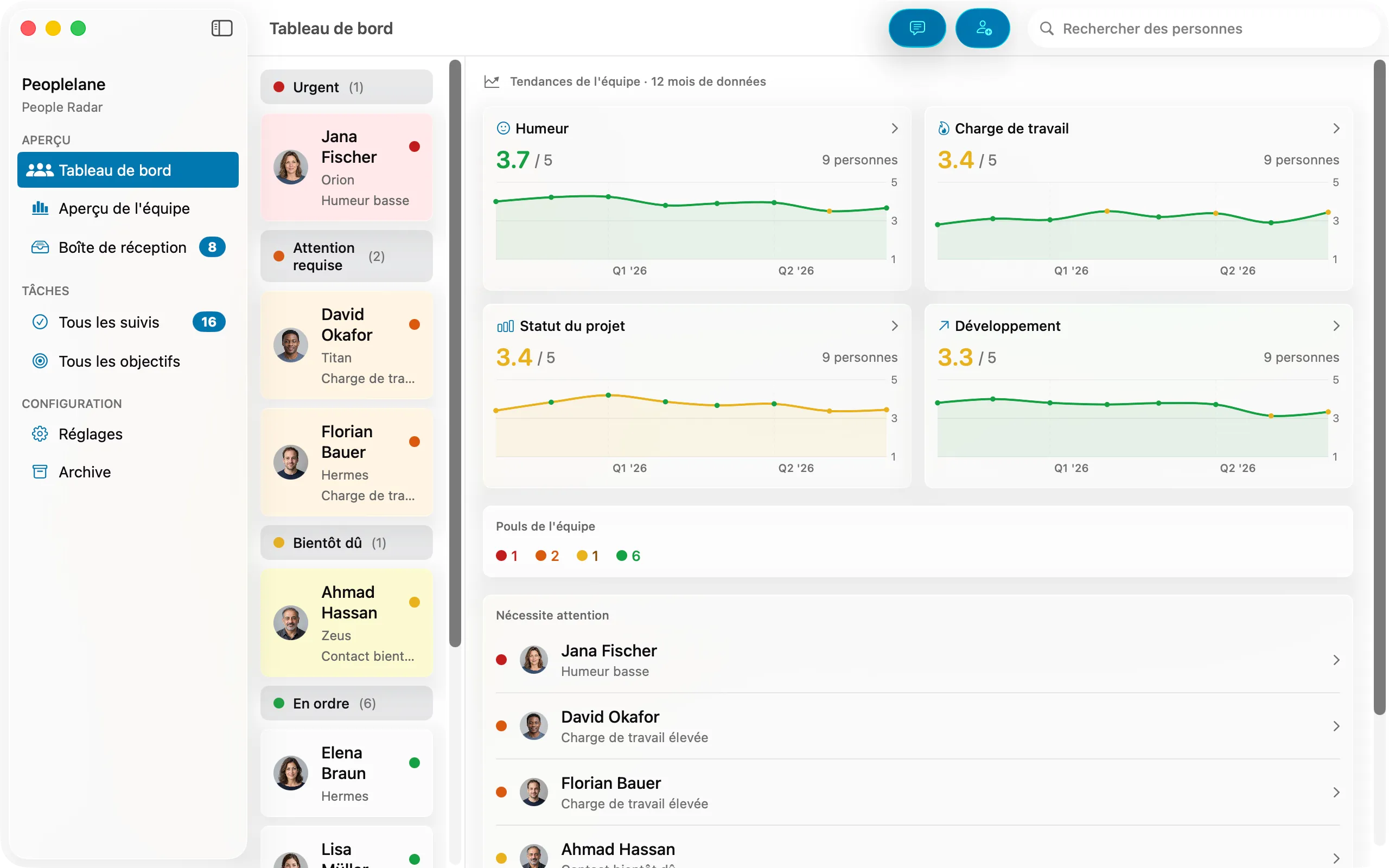
Task: Collapse the En ordre group
Action: pos(346,703)
